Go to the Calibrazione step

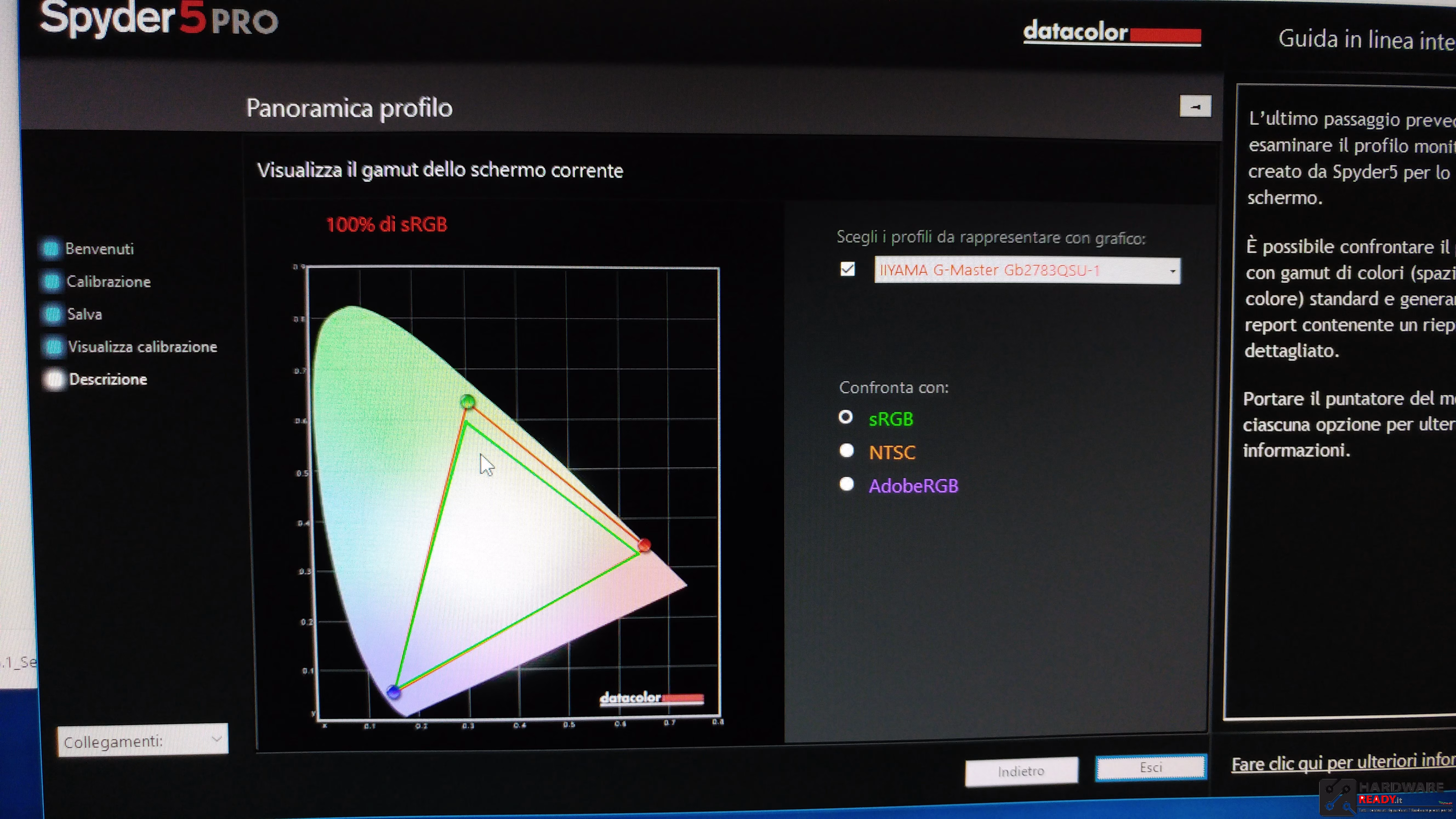(x=109, y=281)
